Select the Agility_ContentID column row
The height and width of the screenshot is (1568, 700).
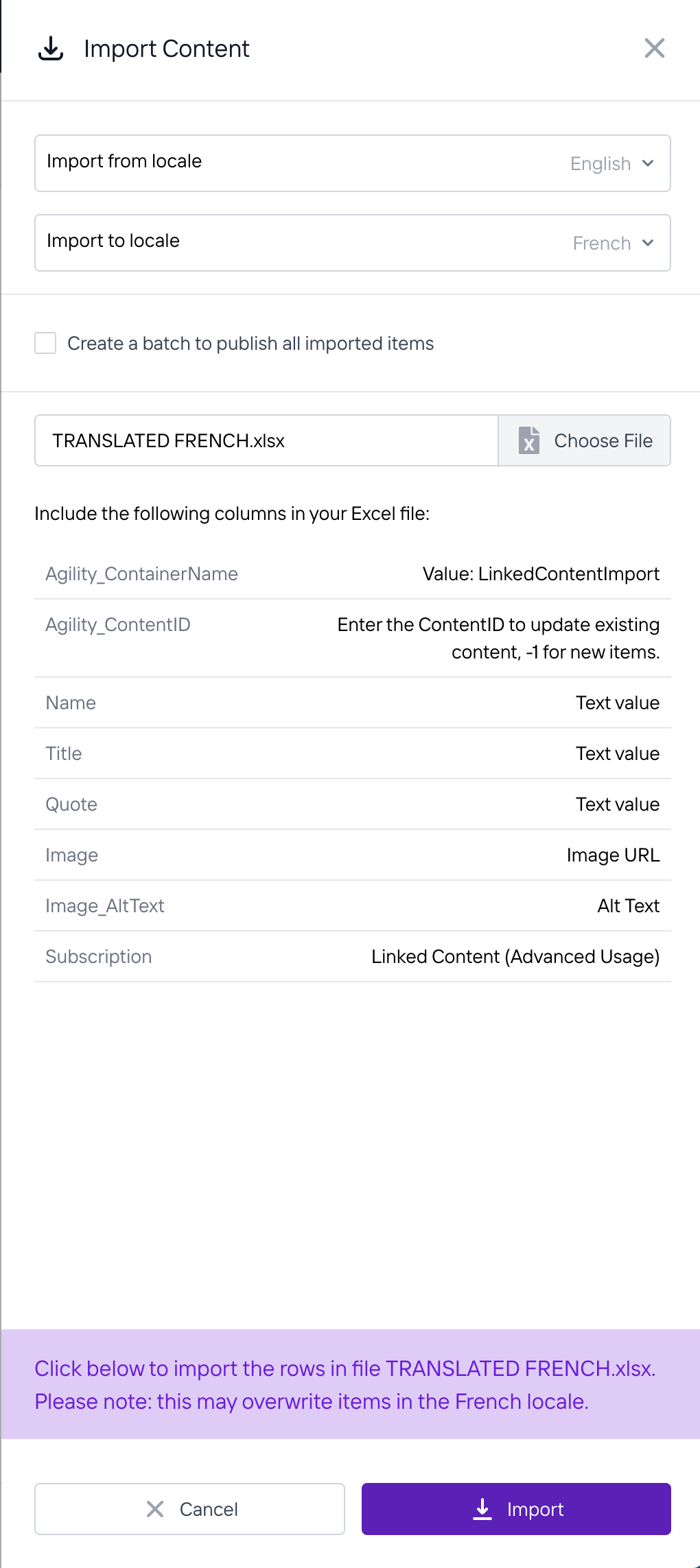pos(353,639)
